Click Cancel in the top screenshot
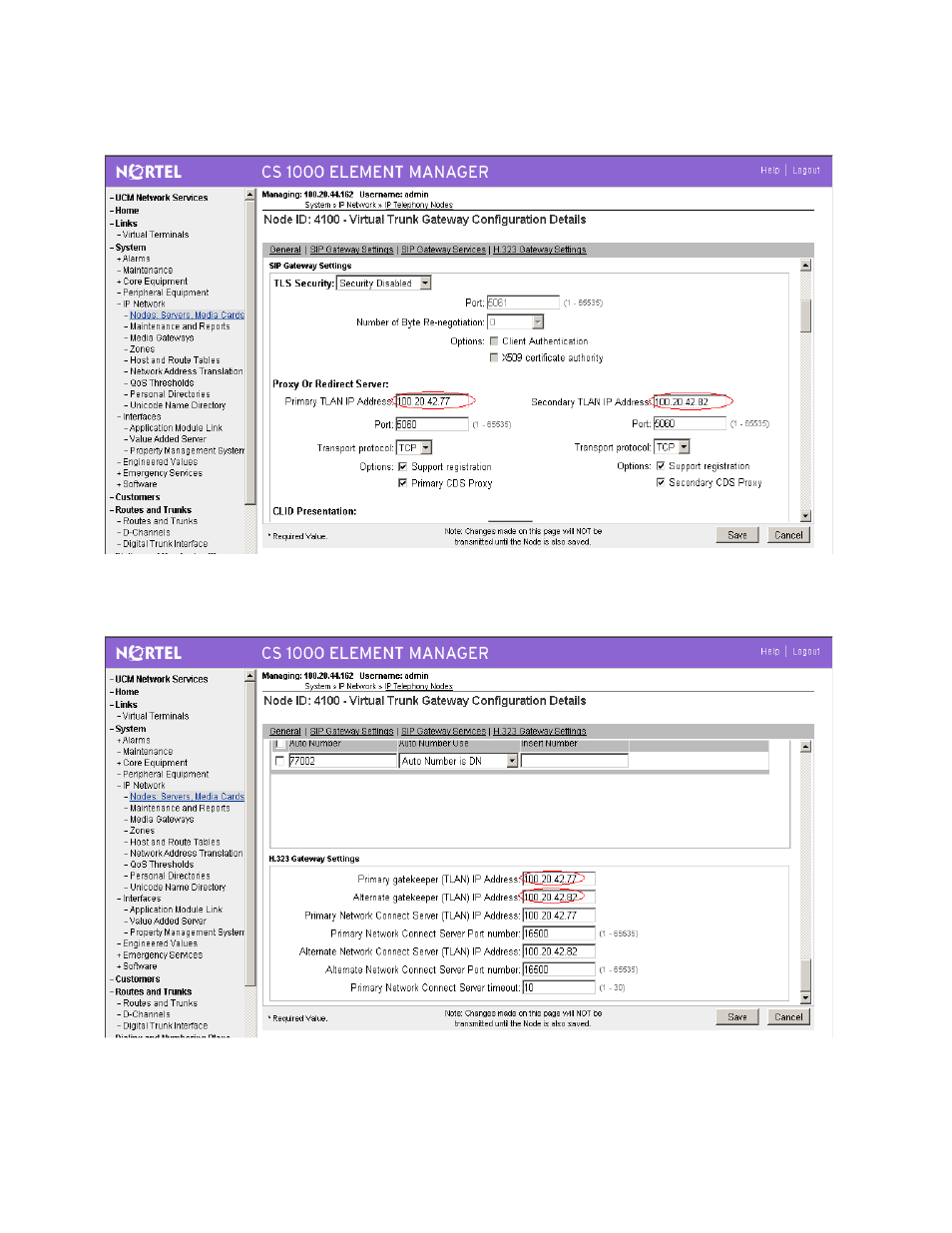This screenshot has height=1233, width=952. click(x=788, y=535)
